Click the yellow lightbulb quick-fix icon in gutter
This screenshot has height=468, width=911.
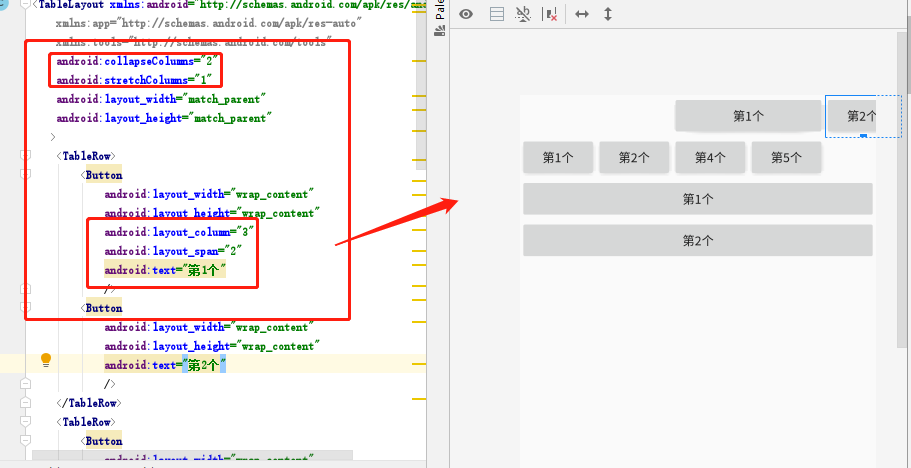click(x=46, y=360)
